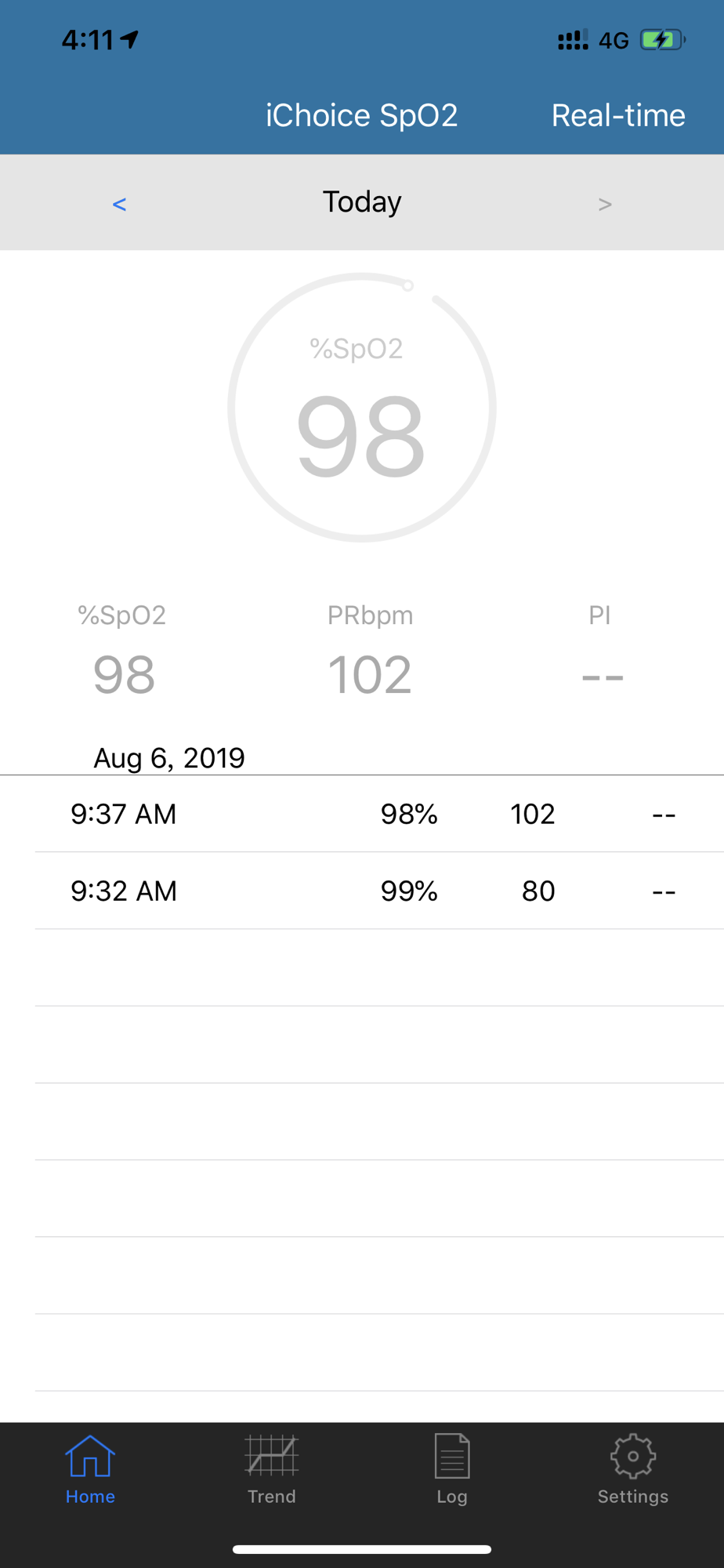
Task: Tap the cellular signal bars icon
Action: coord(573,40)
